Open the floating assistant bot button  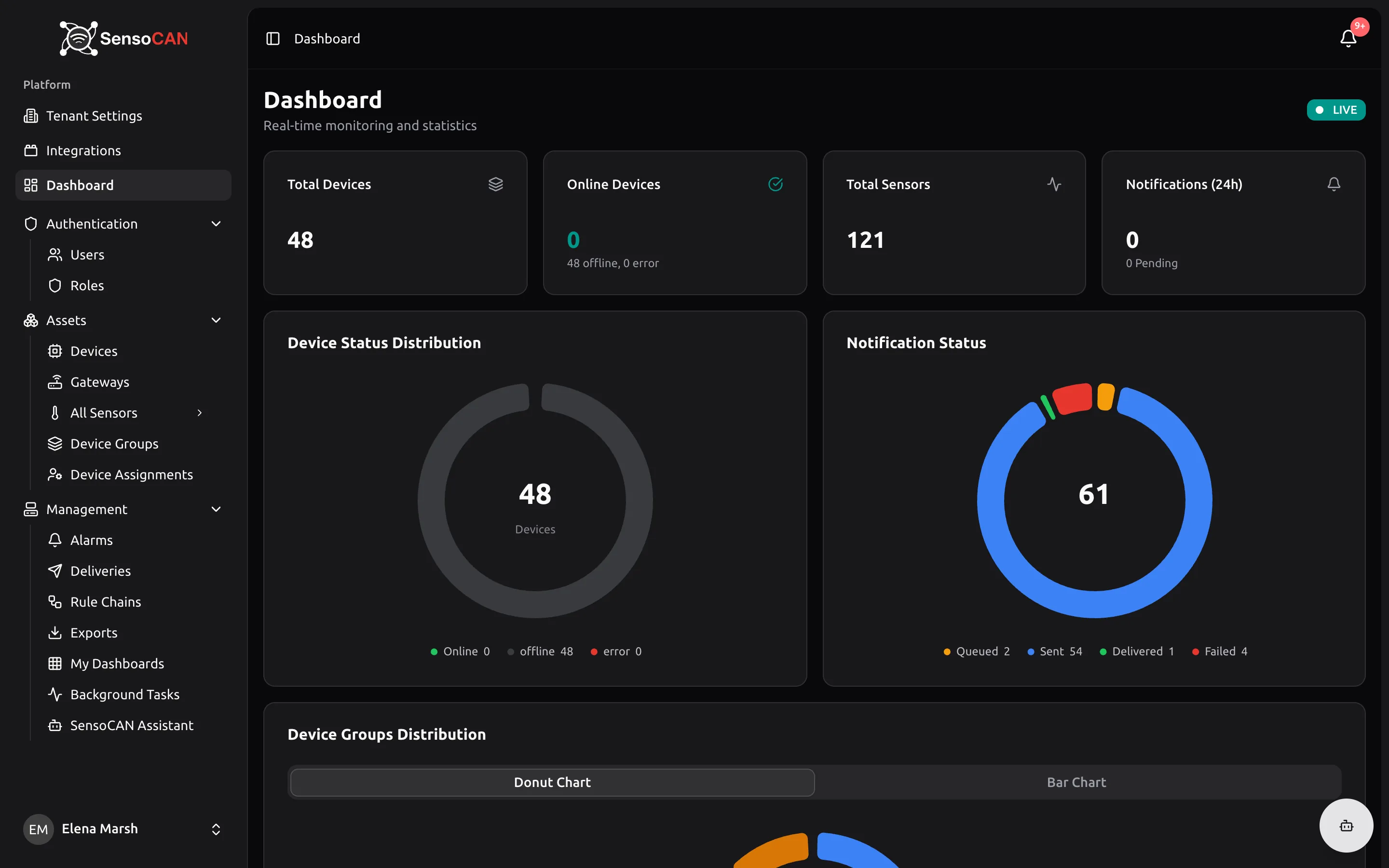[x=1346, y=826]
